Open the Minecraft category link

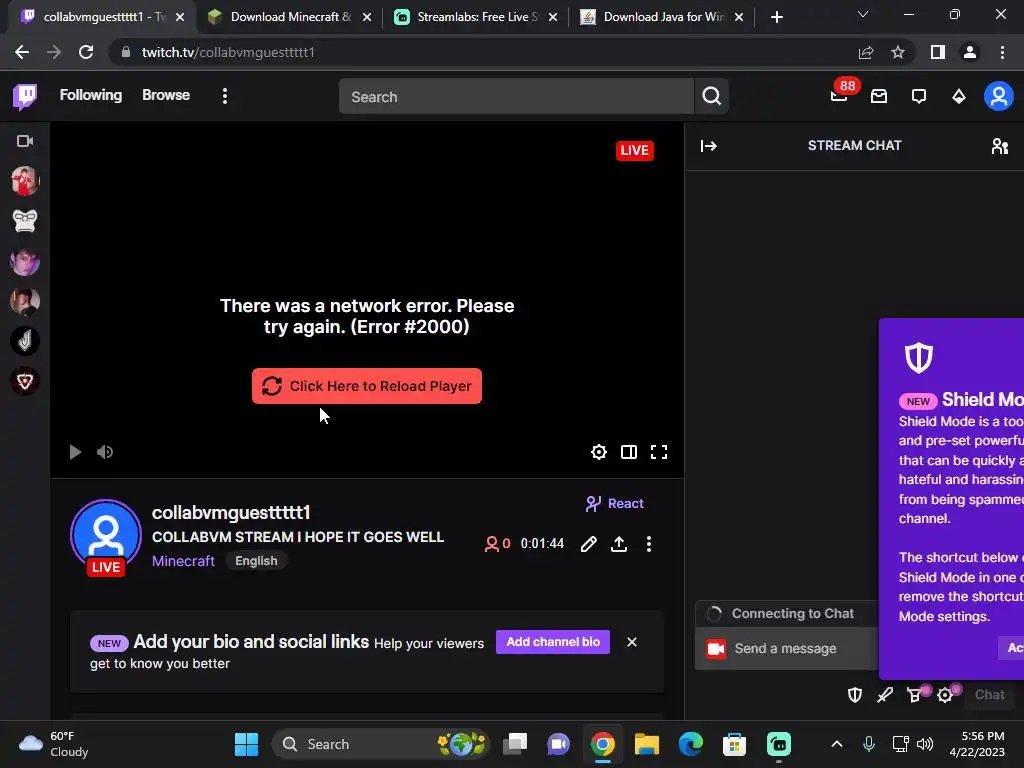pos(183,561)
